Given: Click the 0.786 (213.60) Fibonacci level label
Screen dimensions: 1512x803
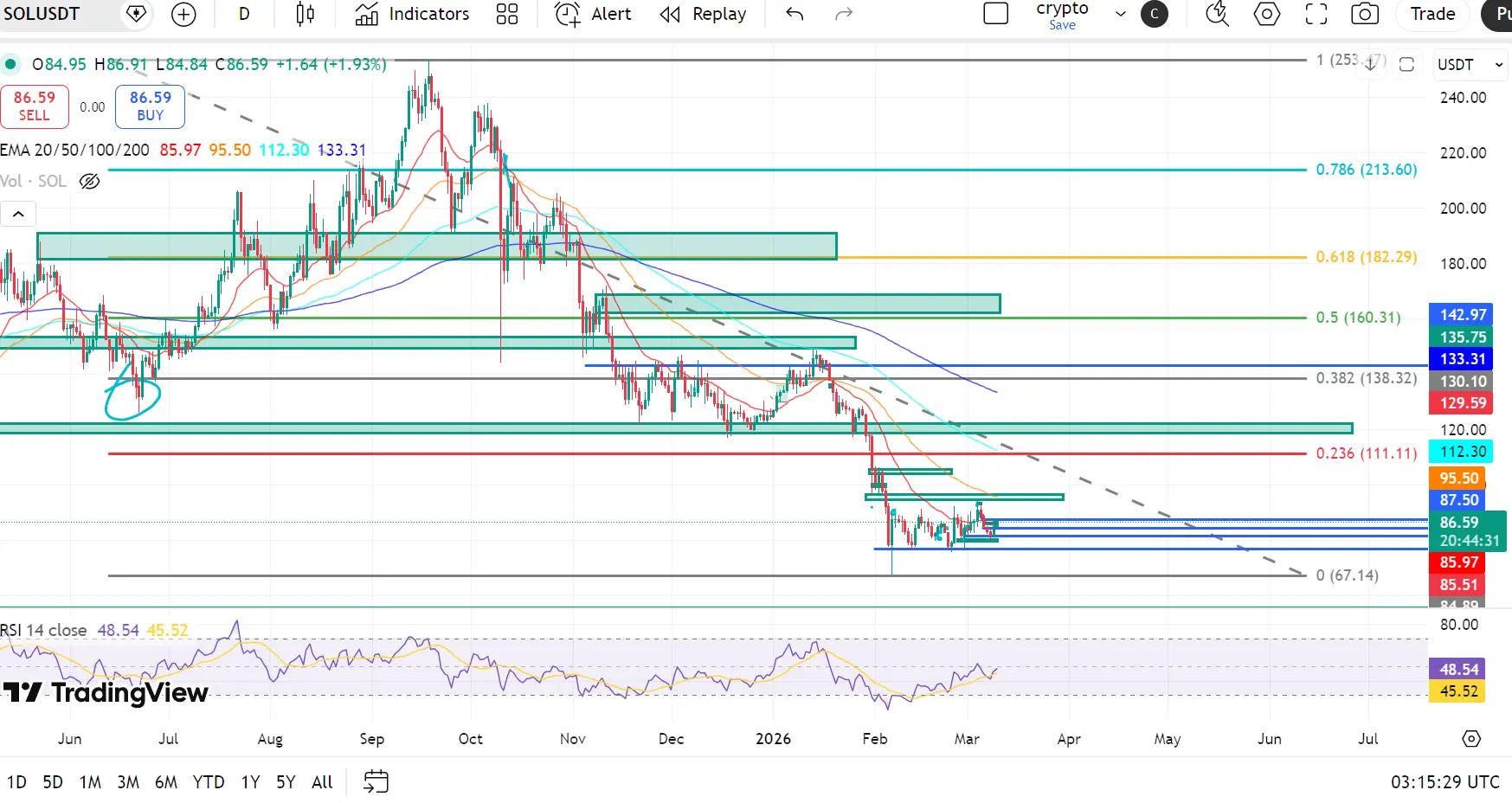Looking at the screenshot, I should pos(1367,170).
